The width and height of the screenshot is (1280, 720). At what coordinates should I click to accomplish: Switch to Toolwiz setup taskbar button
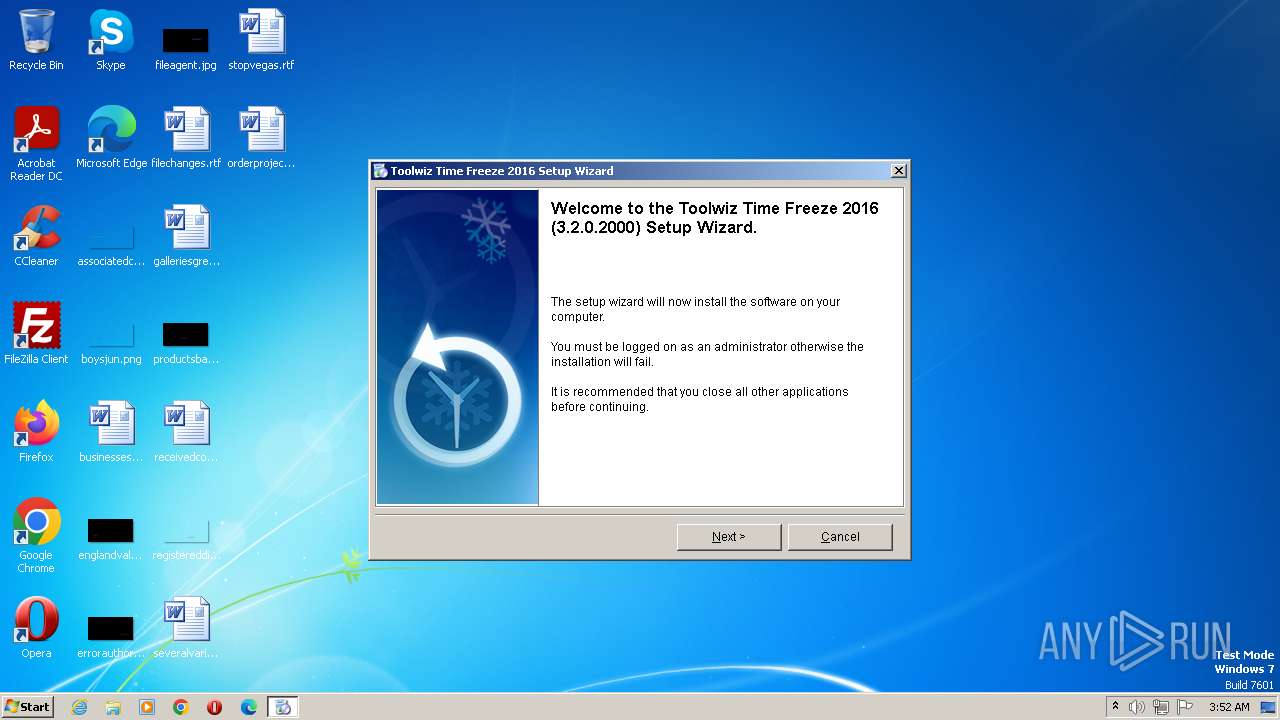coord(283,707)
